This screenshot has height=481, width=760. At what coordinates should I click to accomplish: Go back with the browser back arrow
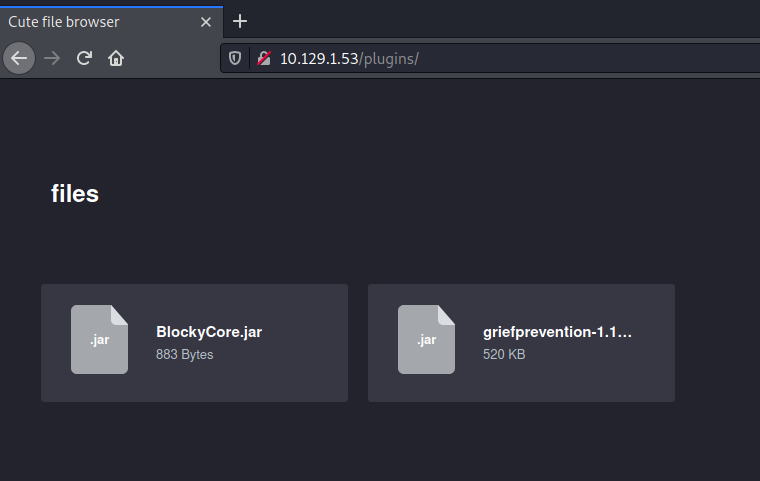19,58
